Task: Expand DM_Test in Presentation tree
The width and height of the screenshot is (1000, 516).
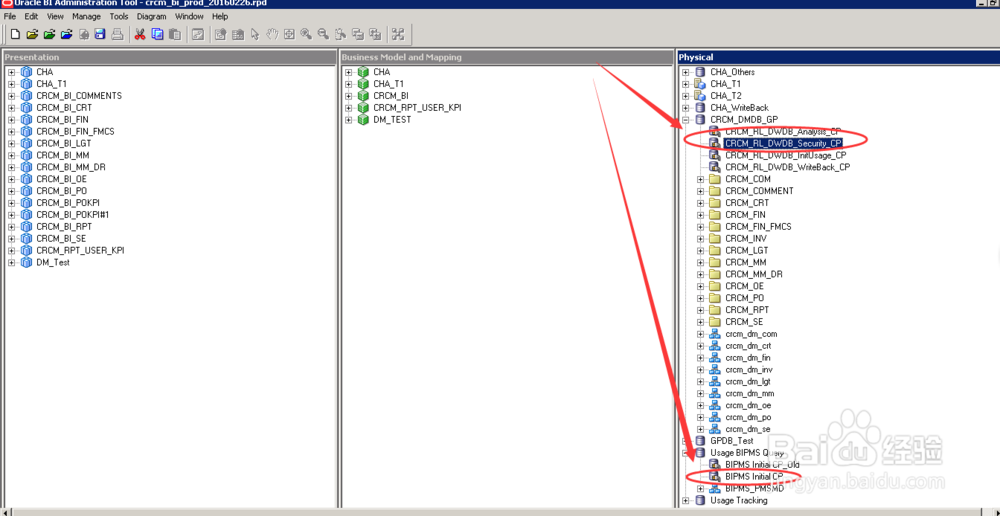Action: point(11,262)
